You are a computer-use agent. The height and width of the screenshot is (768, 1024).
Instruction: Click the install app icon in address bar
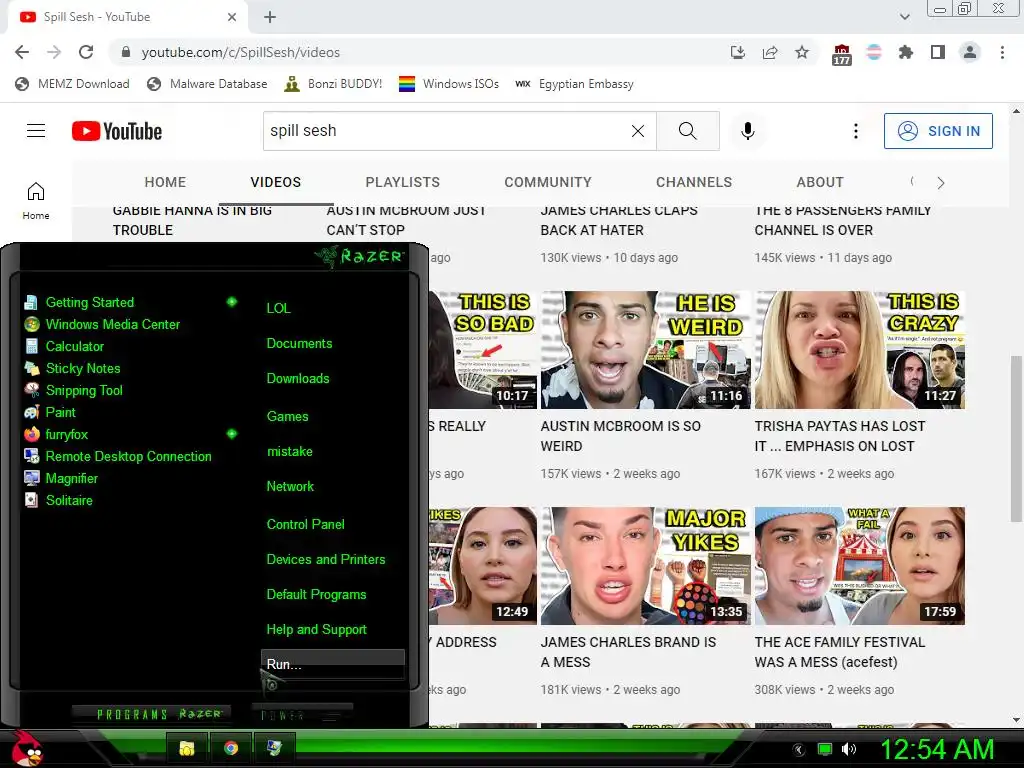[738, 52]
